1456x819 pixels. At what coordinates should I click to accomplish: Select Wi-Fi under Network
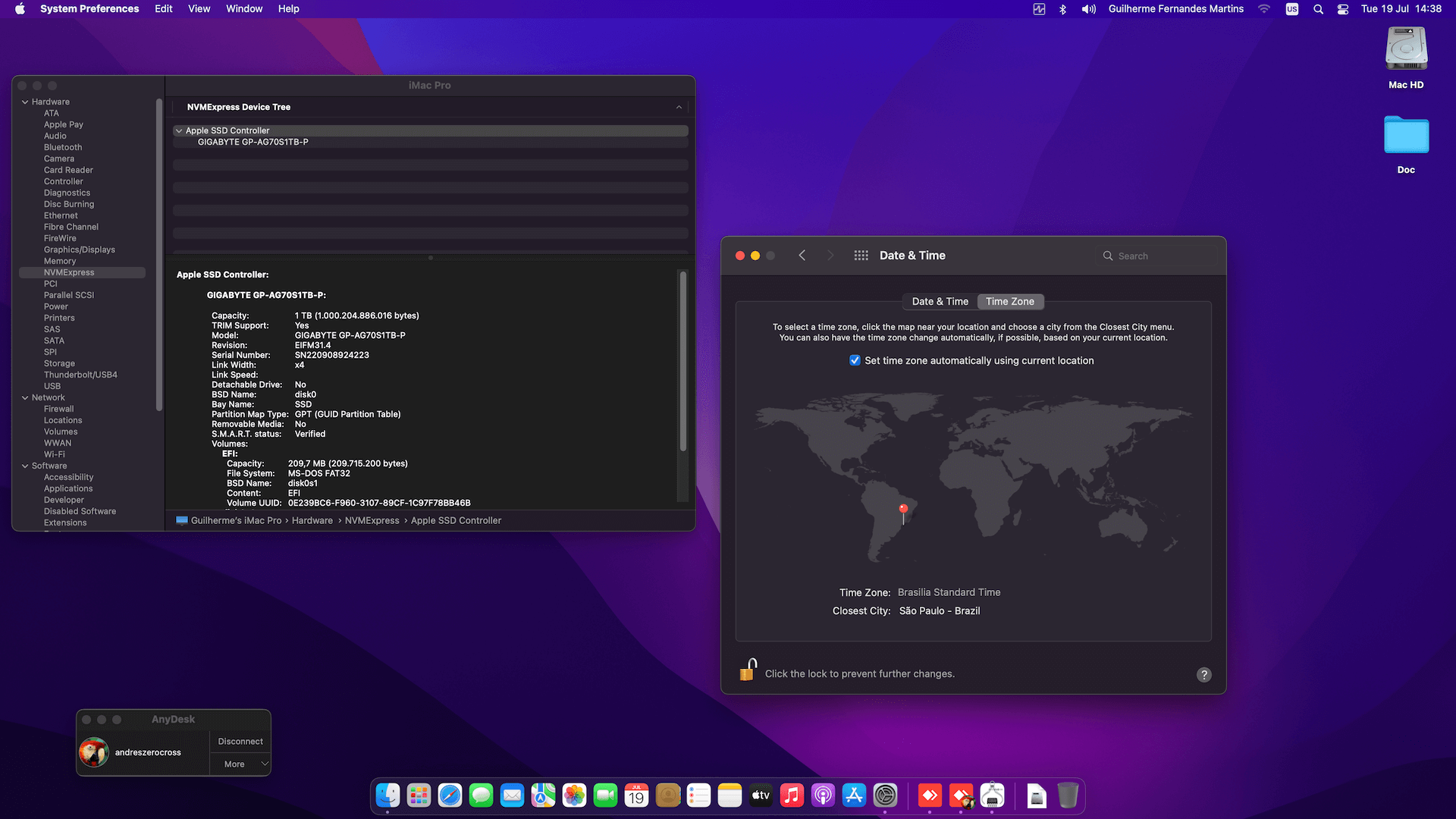(55, 454)
